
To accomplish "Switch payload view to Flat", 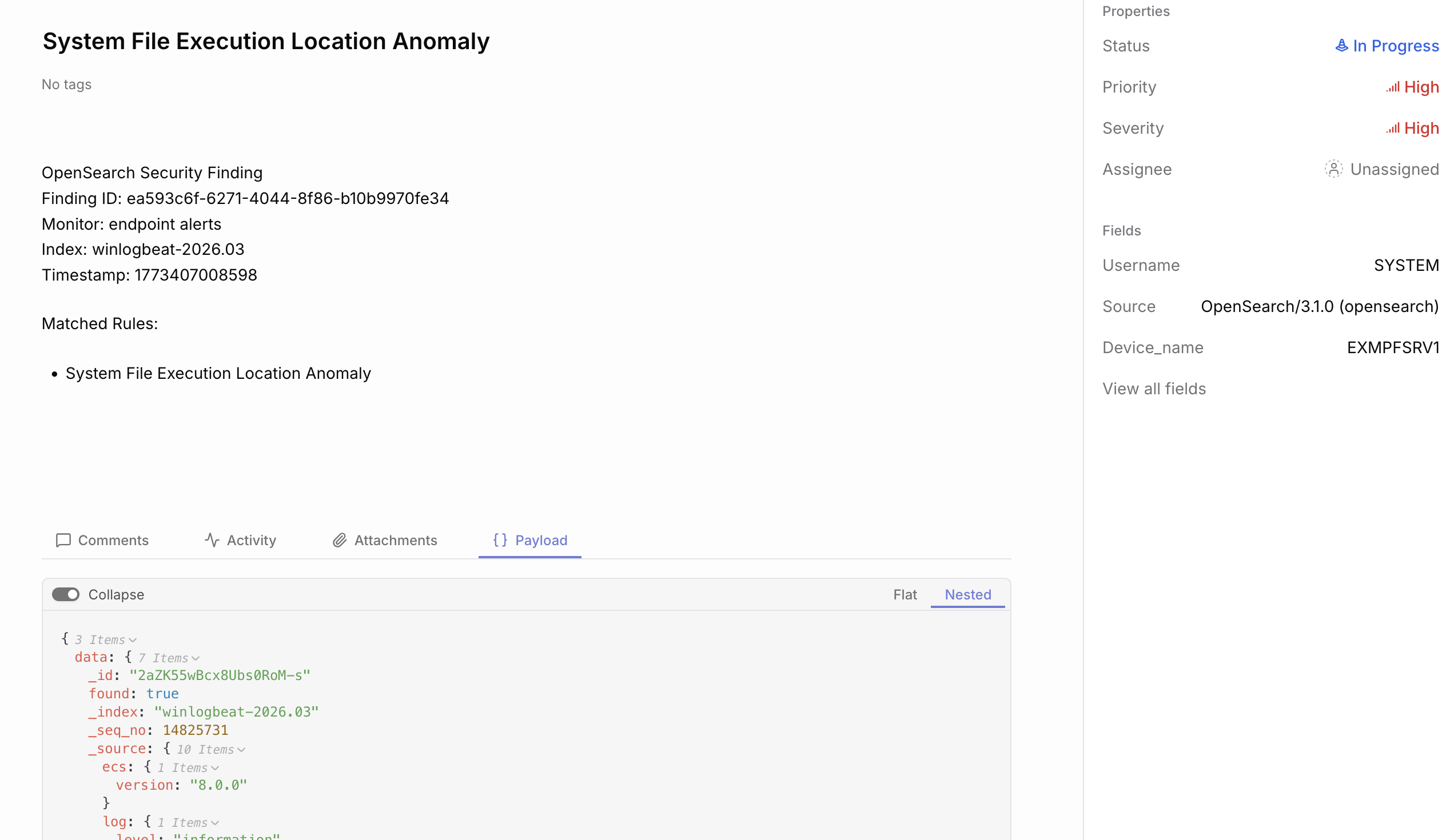I will click(x=905, y=594).
